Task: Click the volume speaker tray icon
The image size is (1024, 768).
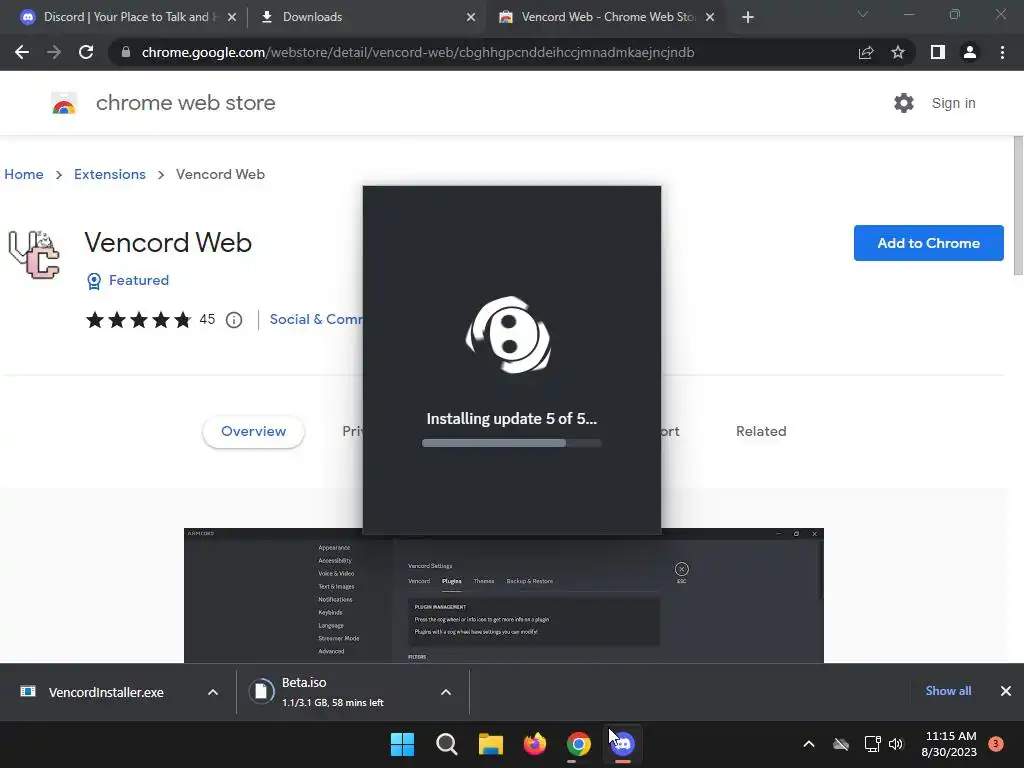Action: (896, 744)
